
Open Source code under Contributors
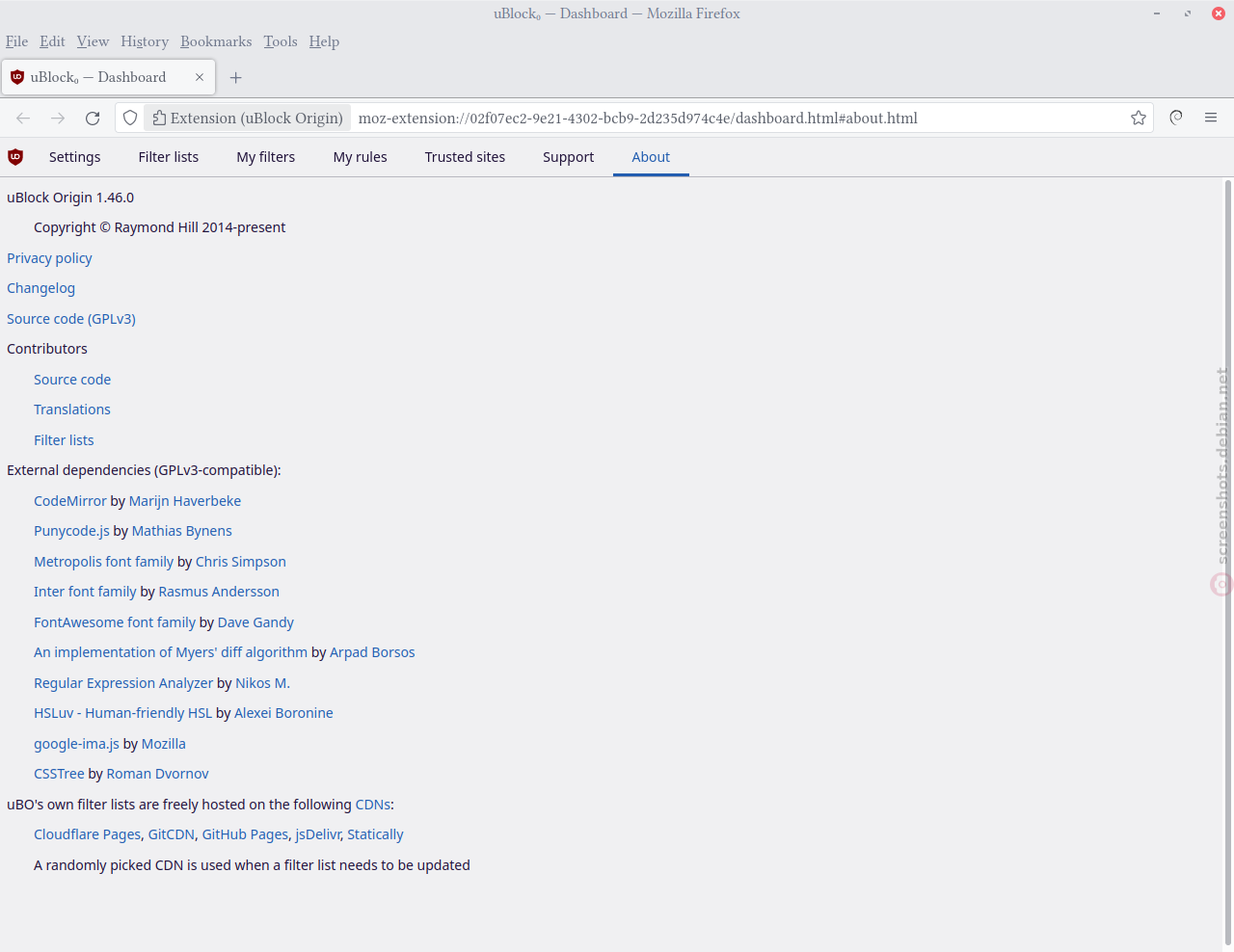pos(72,380)
